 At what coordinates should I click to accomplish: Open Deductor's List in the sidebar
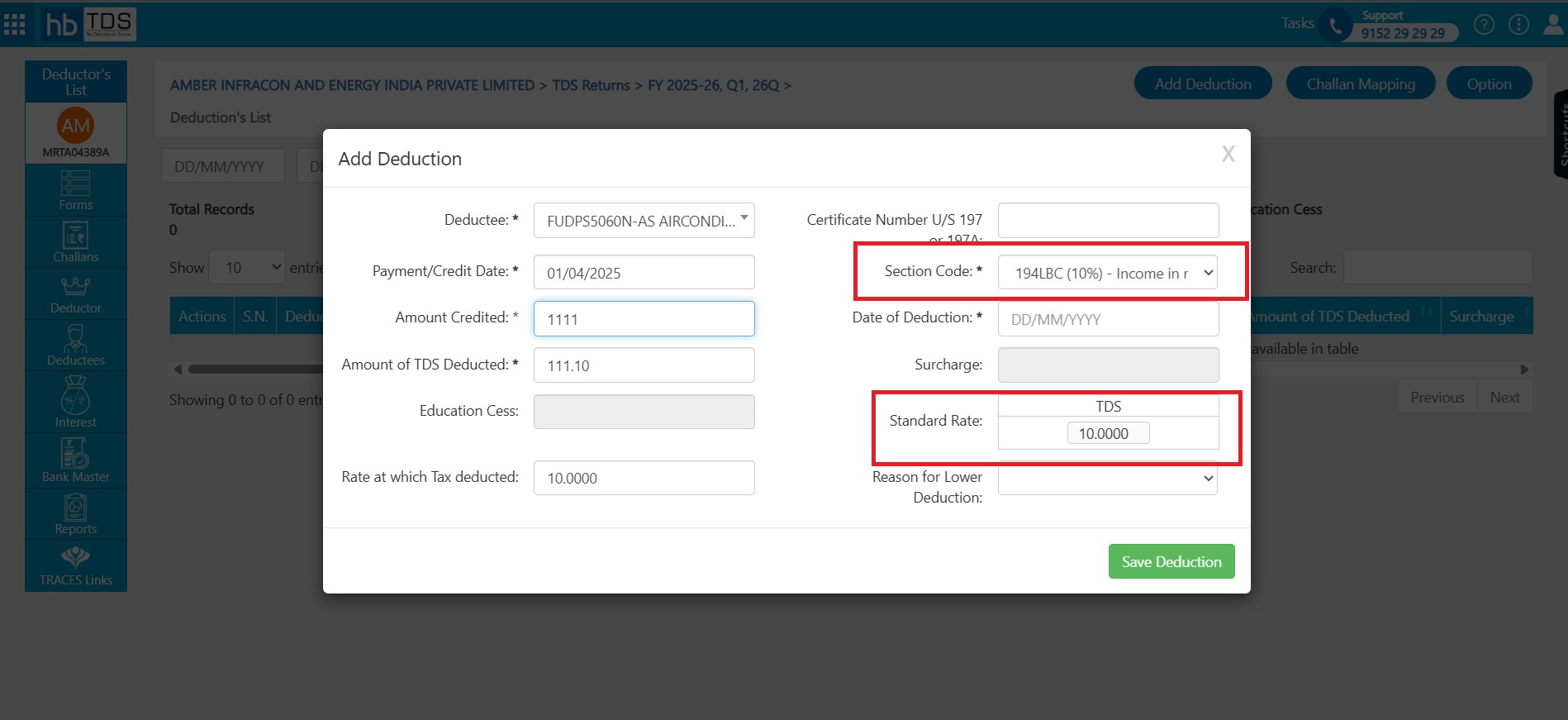coord(76,82)
